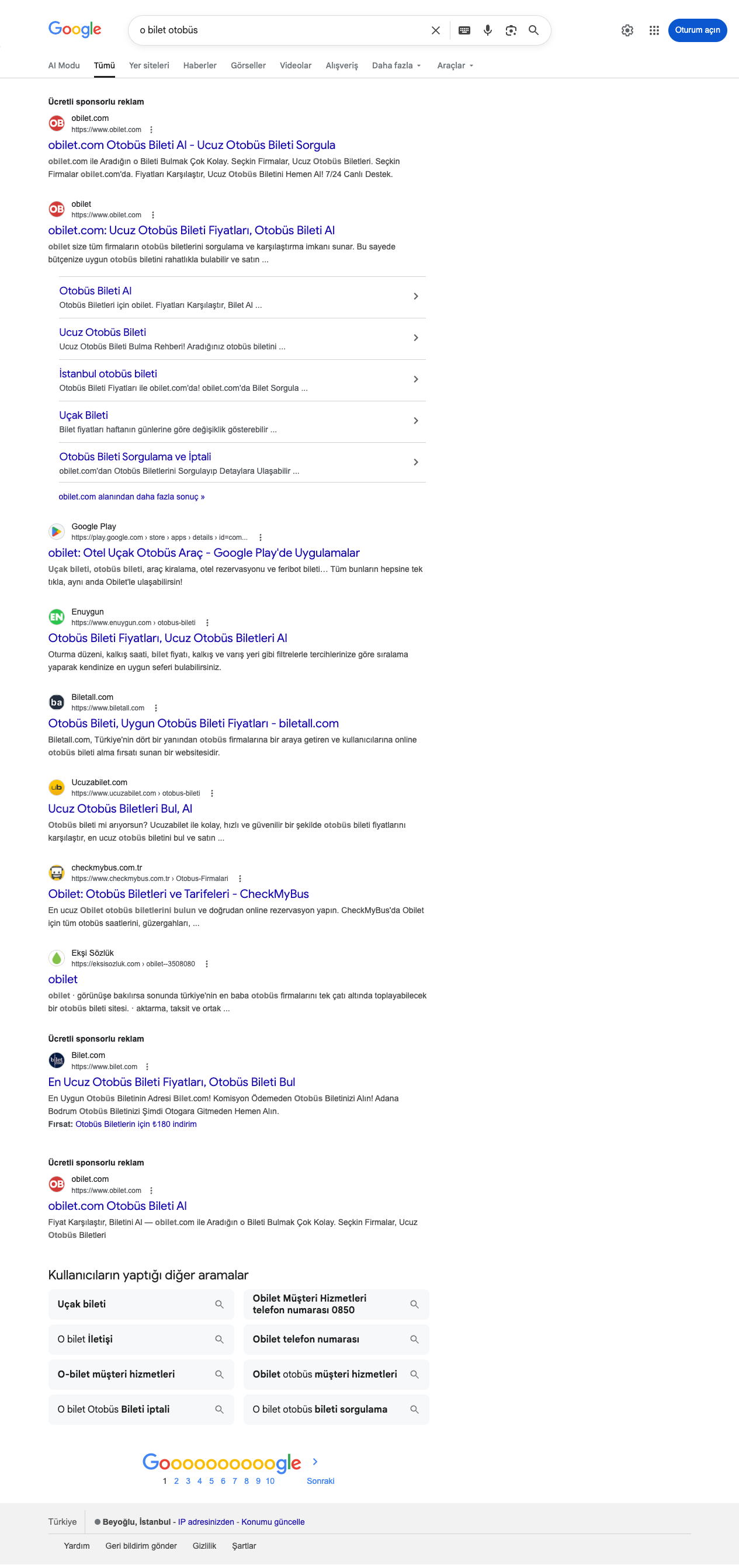739x1568 pixels.
Task: Search by image using the camera lens icon
Action: tap(511, 30)
